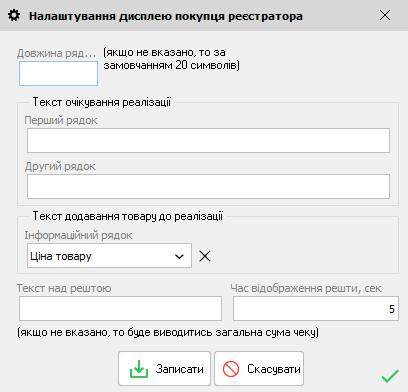Click the green checkmark icon
408x392 pixels.
point(390,376)
